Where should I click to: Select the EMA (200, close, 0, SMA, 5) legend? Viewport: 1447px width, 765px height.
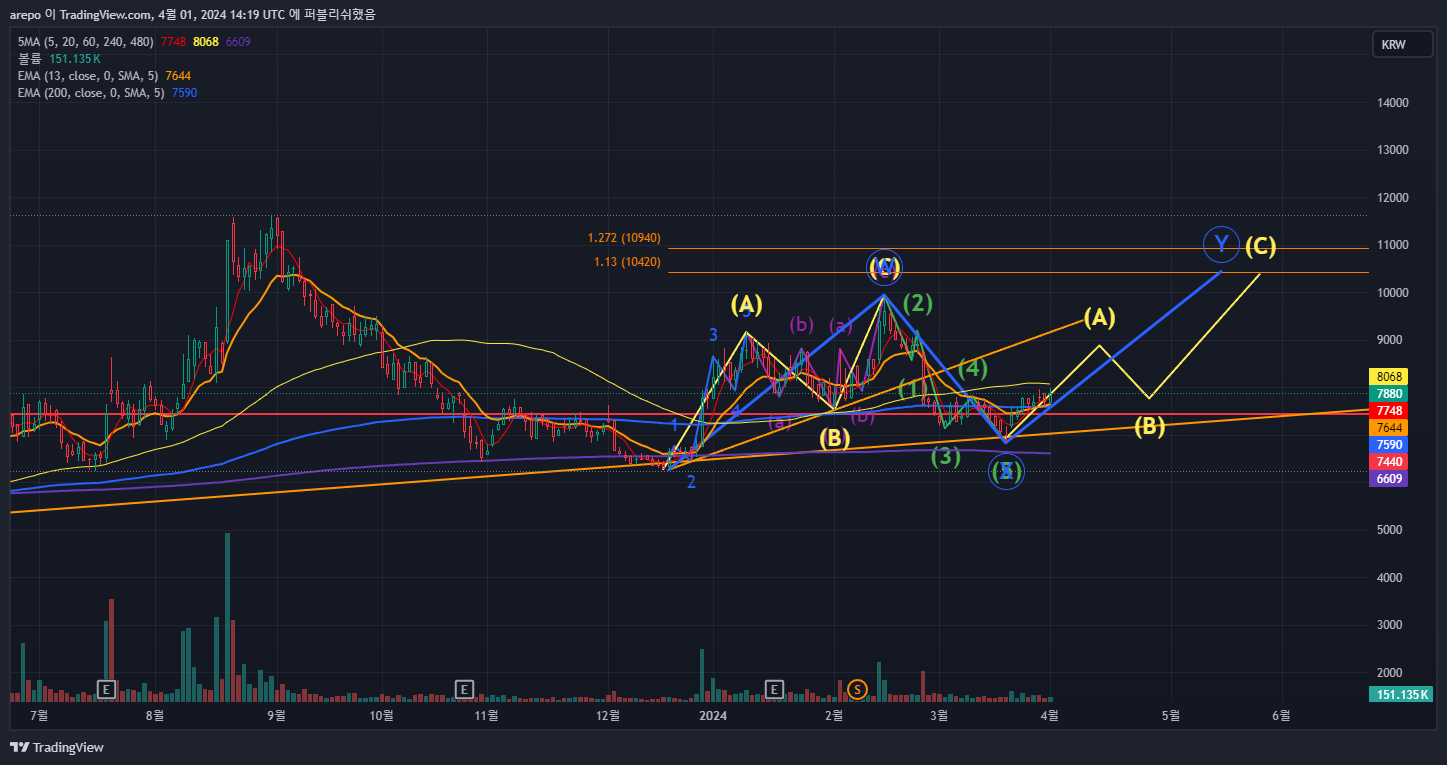(x=92, y=92)
